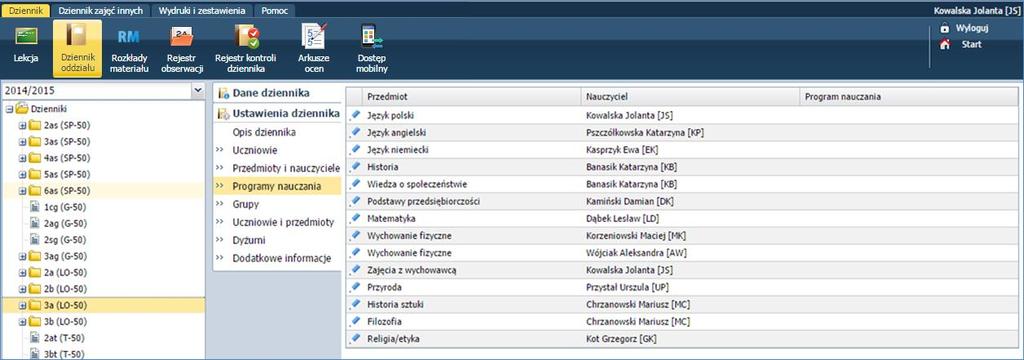The height and width of the screenshot is (360, 1024).
Task: Click edit pencil for Historia sztuki
Action: click(355, 303)
